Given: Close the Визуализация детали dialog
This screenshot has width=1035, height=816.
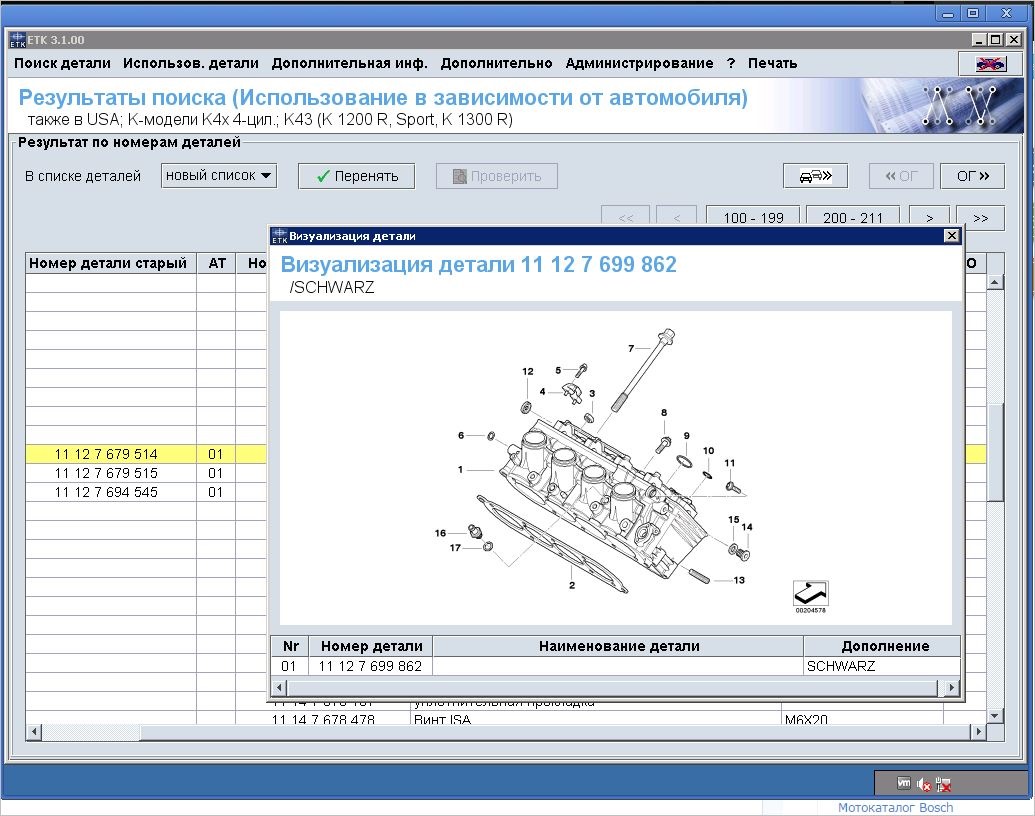Looking at the screenshot, I should pos(951,236).
